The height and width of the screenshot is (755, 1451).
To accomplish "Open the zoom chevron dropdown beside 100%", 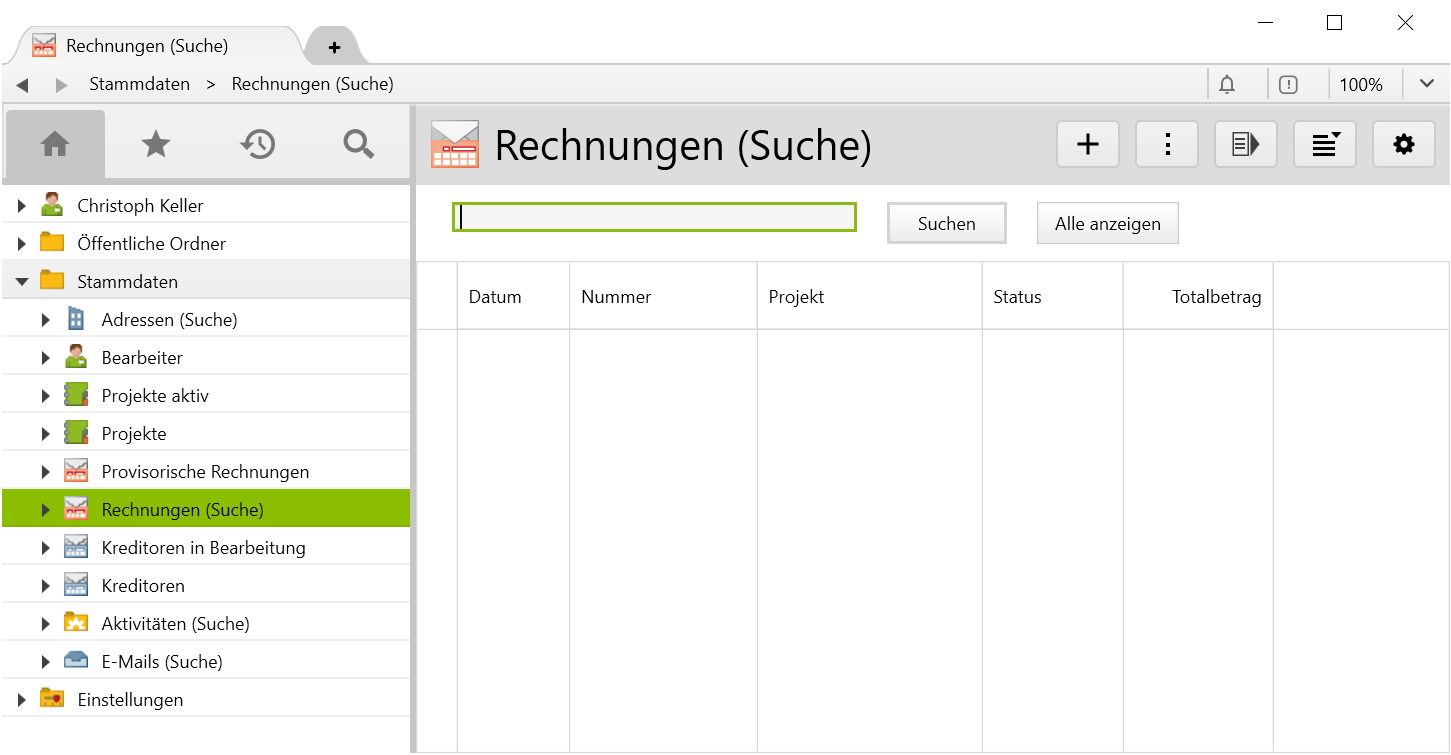I will [1426, 84].
